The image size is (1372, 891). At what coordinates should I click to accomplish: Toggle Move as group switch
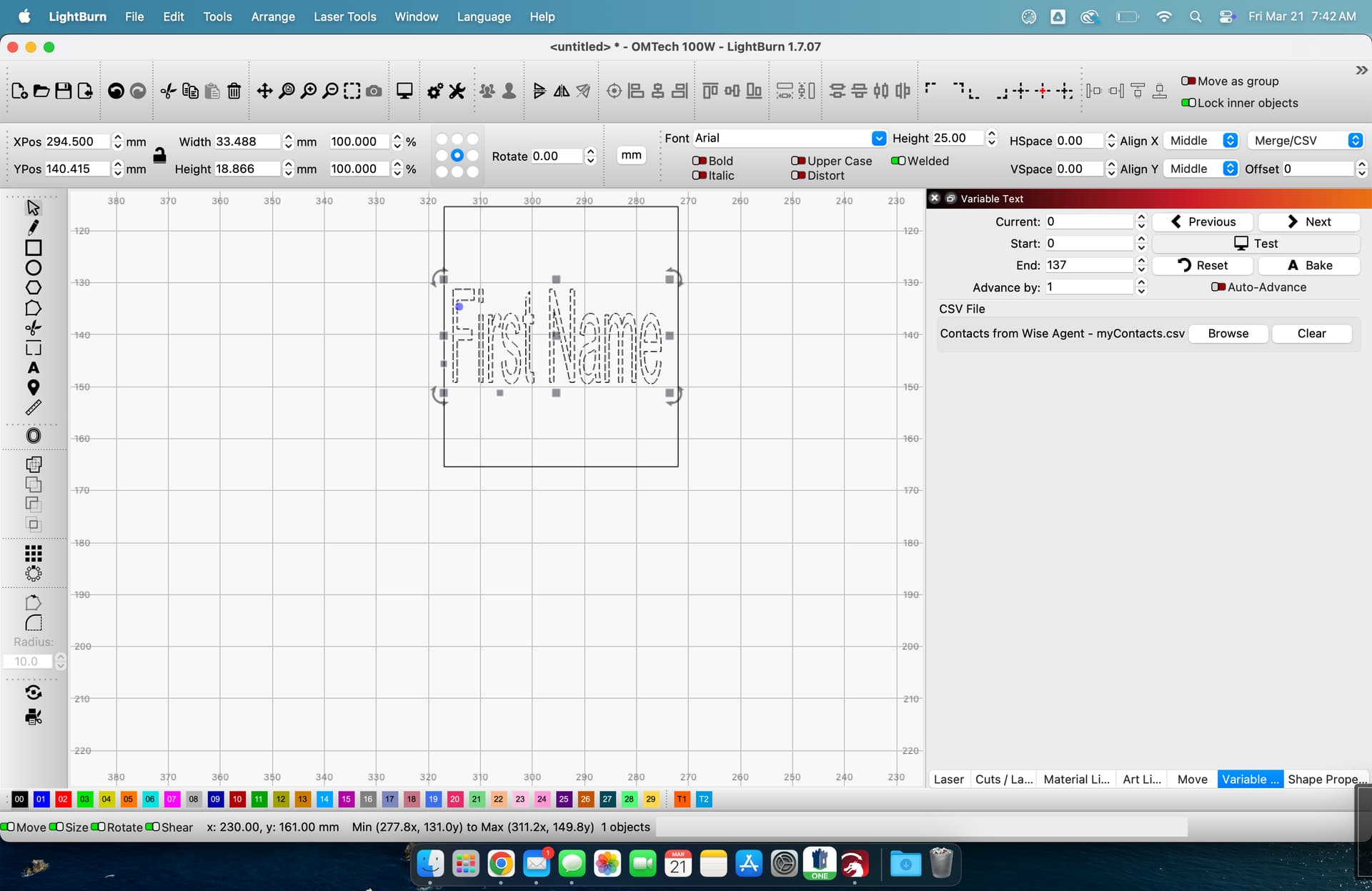(x=1188, y=81)
